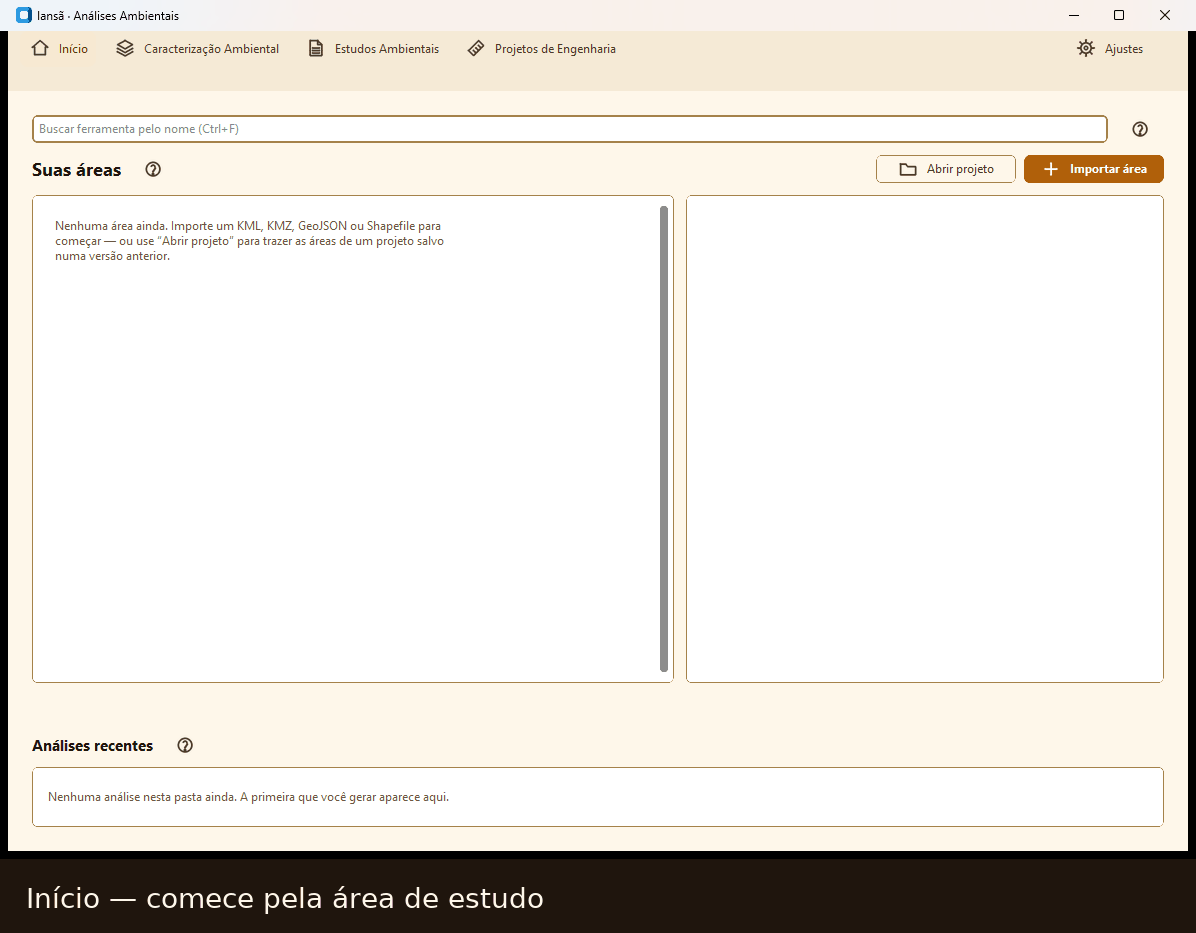The width and height of the screenshot is (1196, 933).
Task: Click the Projetos de Engenharia ruler icon
Action: (x=476, y=48)
